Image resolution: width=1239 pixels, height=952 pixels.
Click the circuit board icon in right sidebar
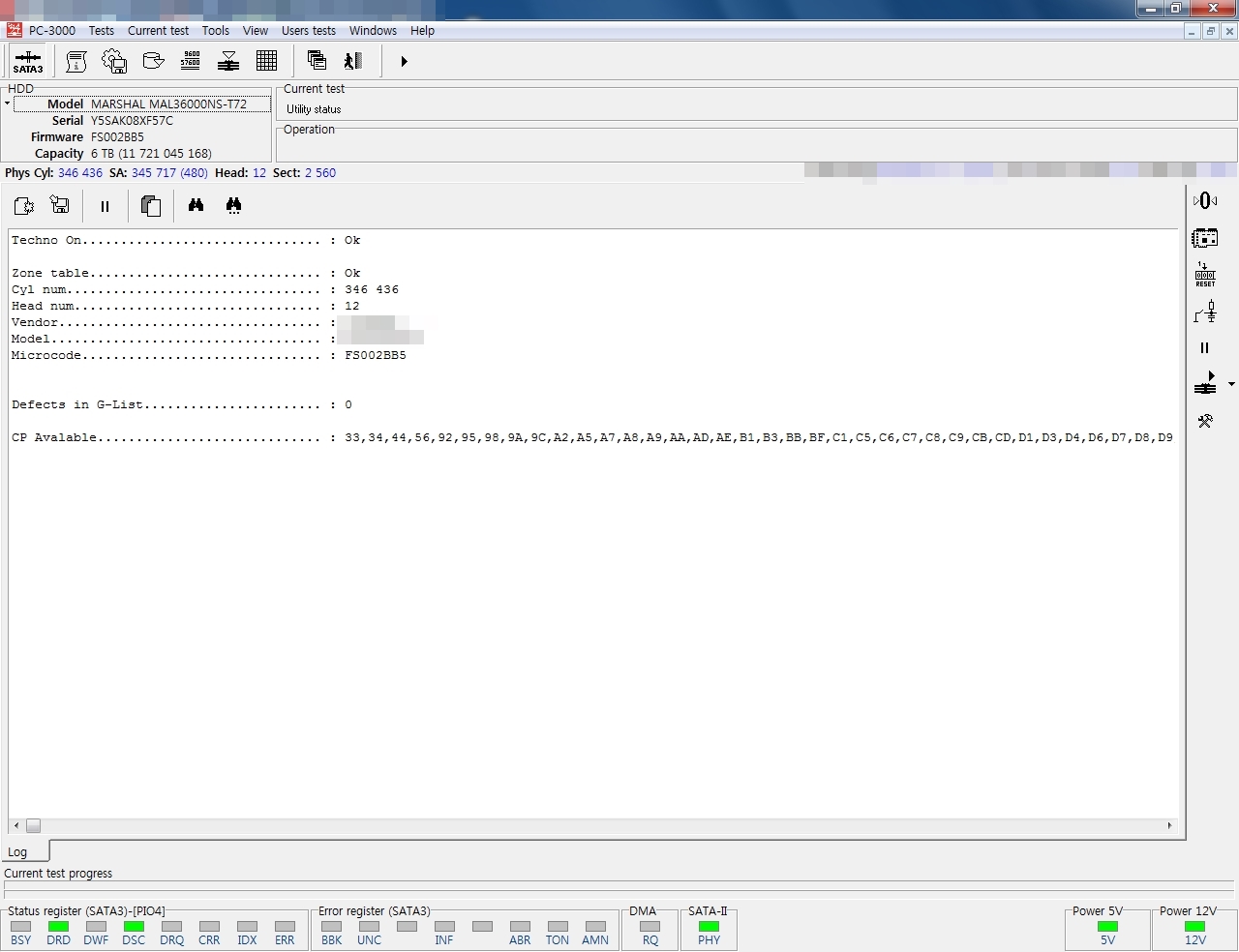[1205, 238]
